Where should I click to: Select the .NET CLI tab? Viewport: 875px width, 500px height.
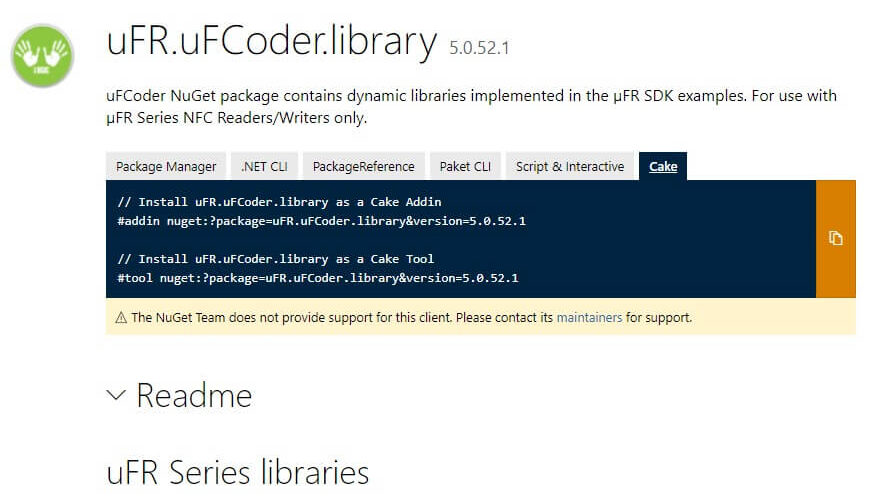(265, 166)
